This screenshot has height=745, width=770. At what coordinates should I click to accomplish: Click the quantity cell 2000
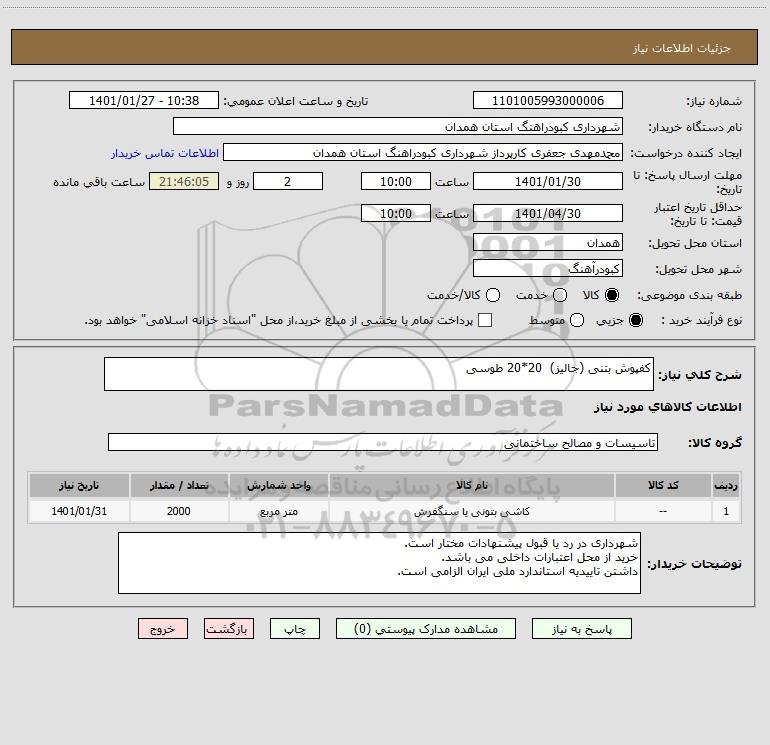[179, 511]
